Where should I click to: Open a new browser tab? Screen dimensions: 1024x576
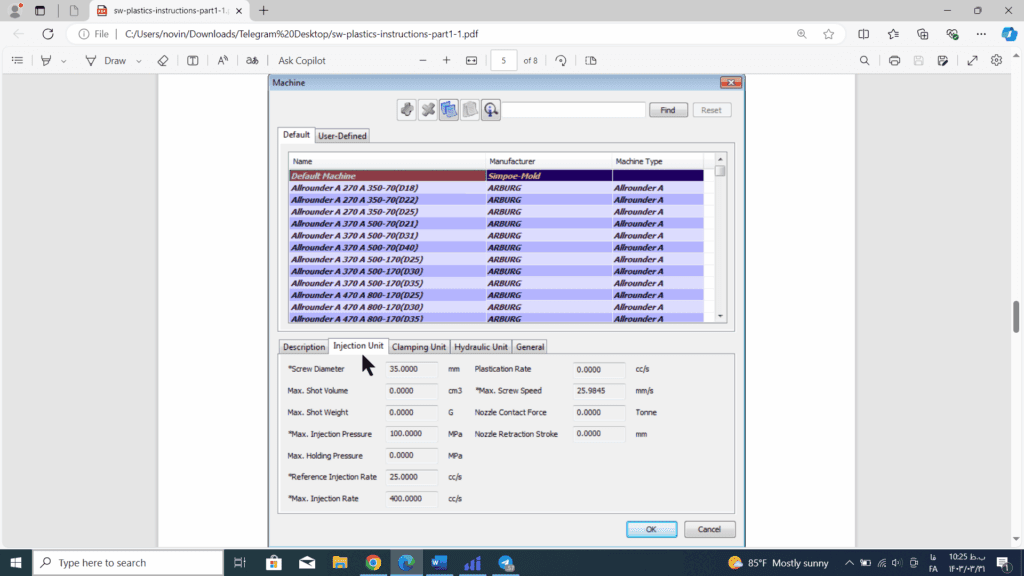264,10
